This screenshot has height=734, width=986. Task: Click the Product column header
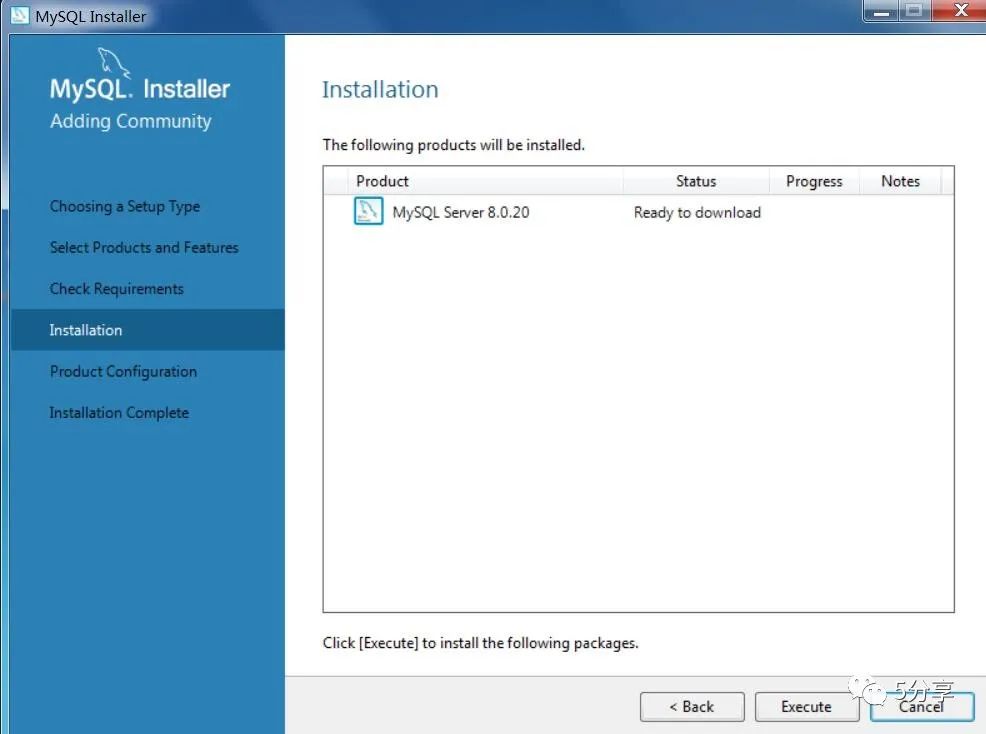pyautogui.click(x=485, y=181)
